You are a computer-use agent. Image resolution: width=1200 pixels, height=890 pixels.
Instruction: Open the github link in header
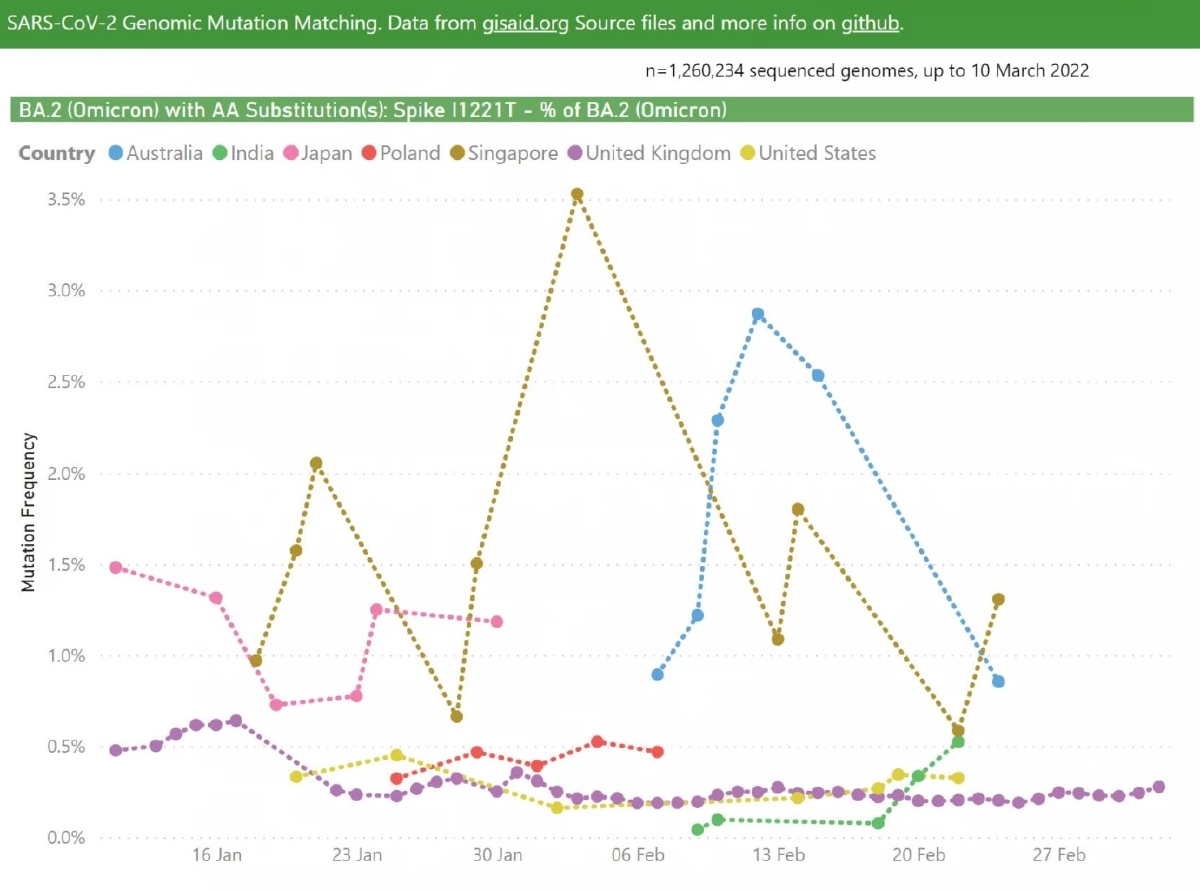(x=871, y=23)
